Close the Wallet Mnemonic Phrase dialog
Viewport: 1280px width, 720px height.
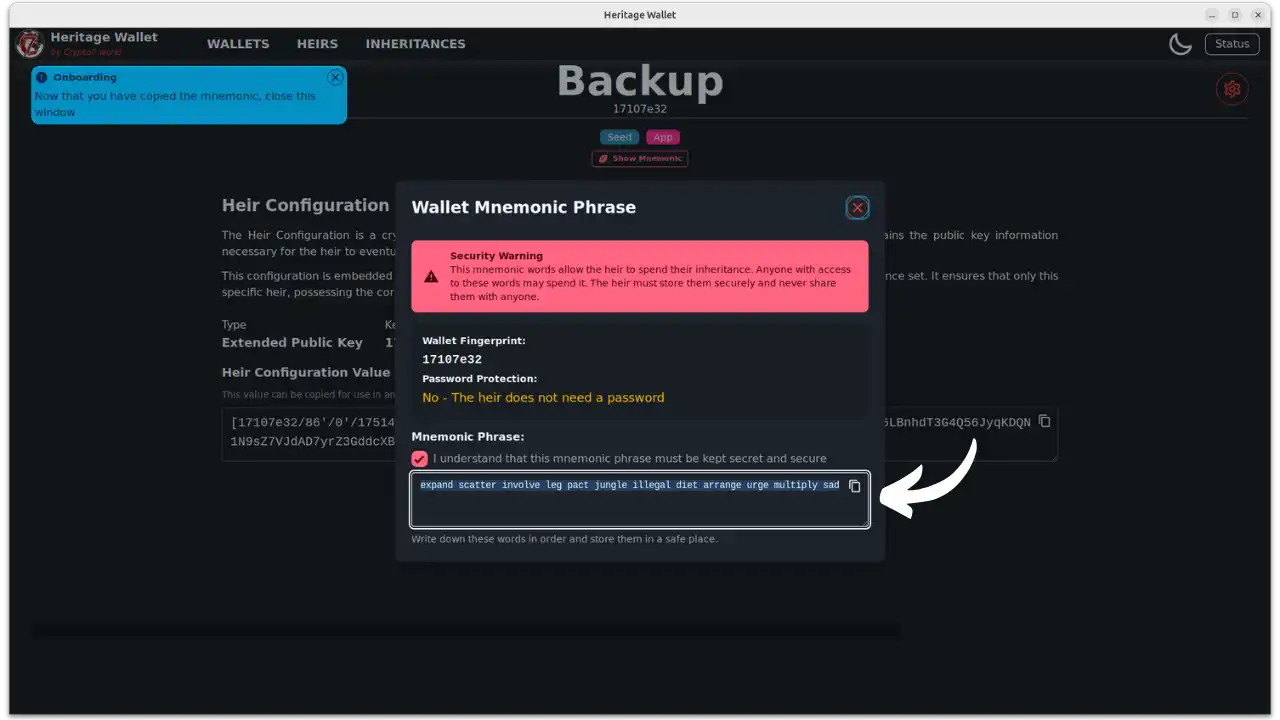857,208
